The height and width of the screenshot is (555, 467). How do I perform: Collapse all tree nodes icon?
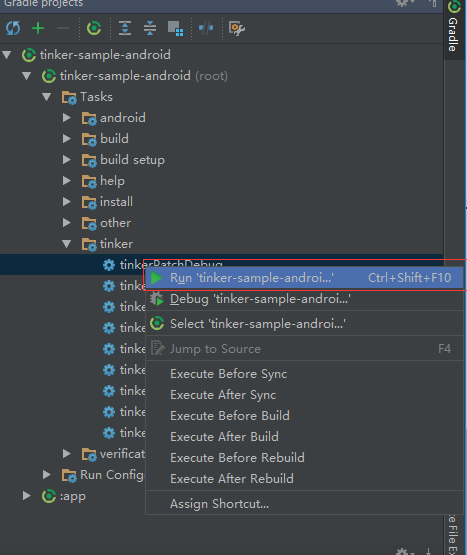(x=150, y=28)
